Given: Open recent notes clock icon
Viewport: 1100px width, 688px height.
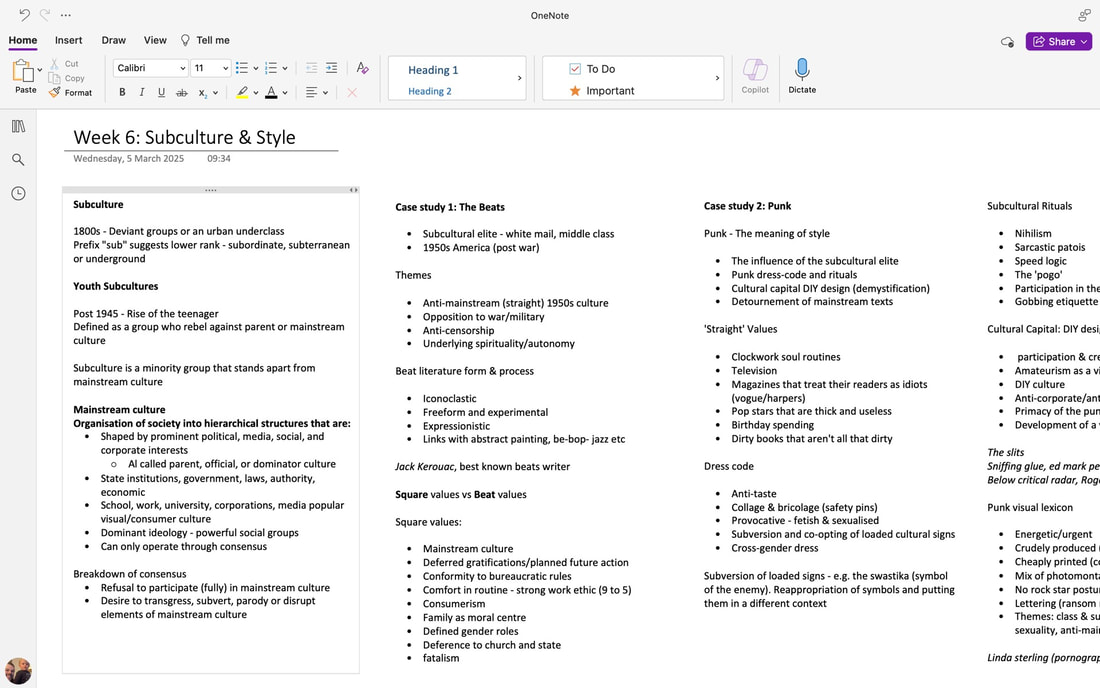Looking at the screenshot, I should [x=18, y=194].
